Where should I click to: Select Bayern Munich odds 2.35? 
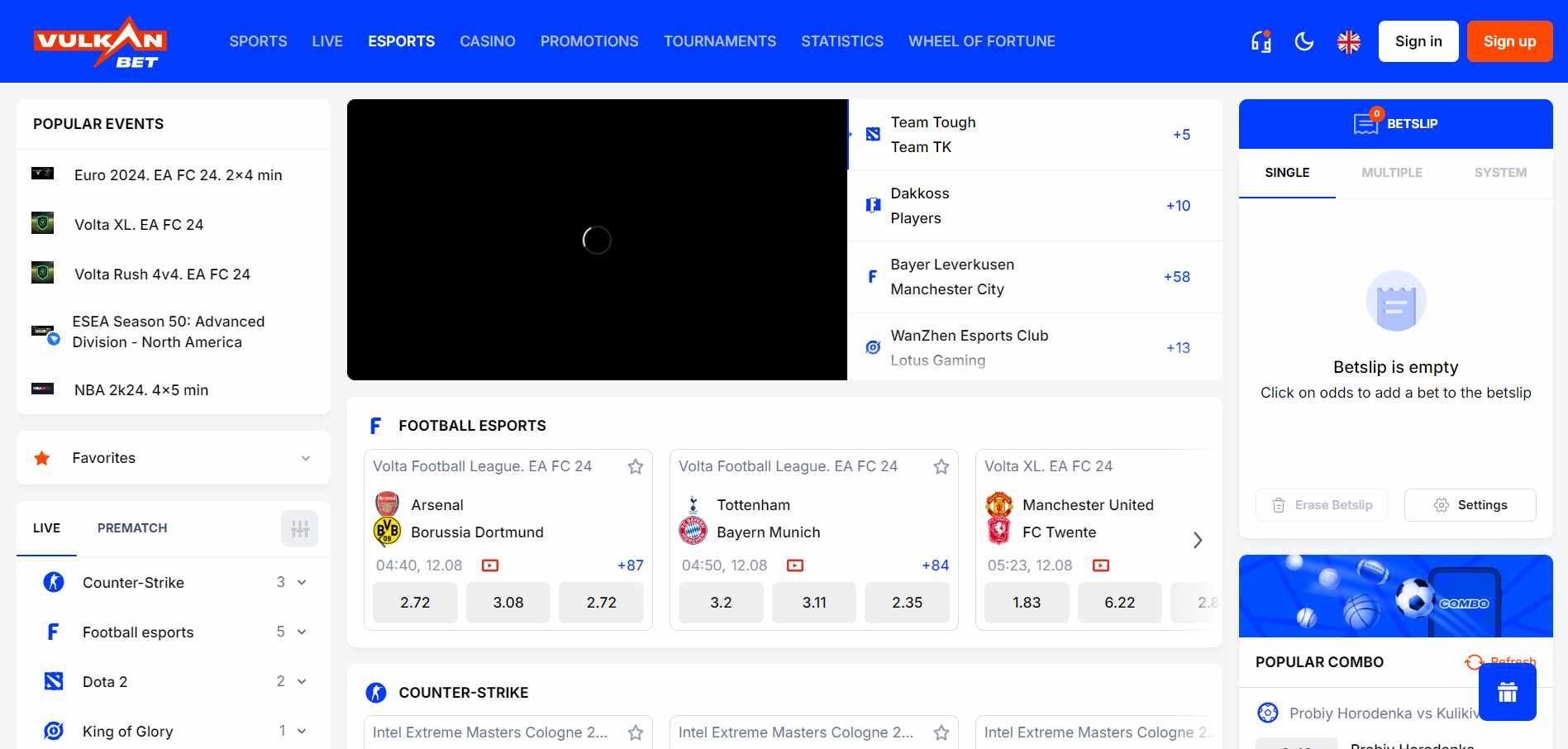coord(907,603)
